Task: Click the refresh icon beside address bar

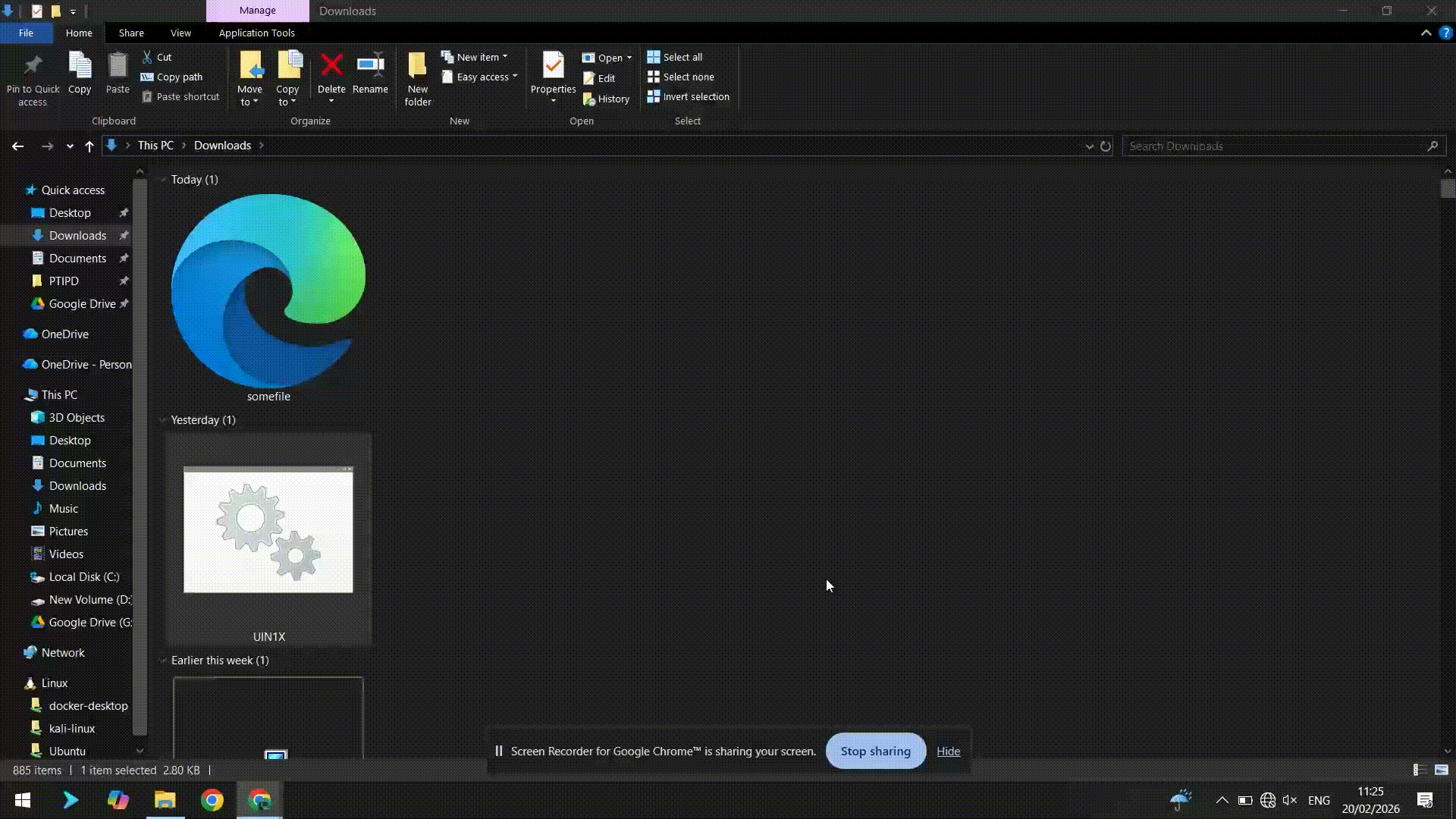Action: (1106, 146)
